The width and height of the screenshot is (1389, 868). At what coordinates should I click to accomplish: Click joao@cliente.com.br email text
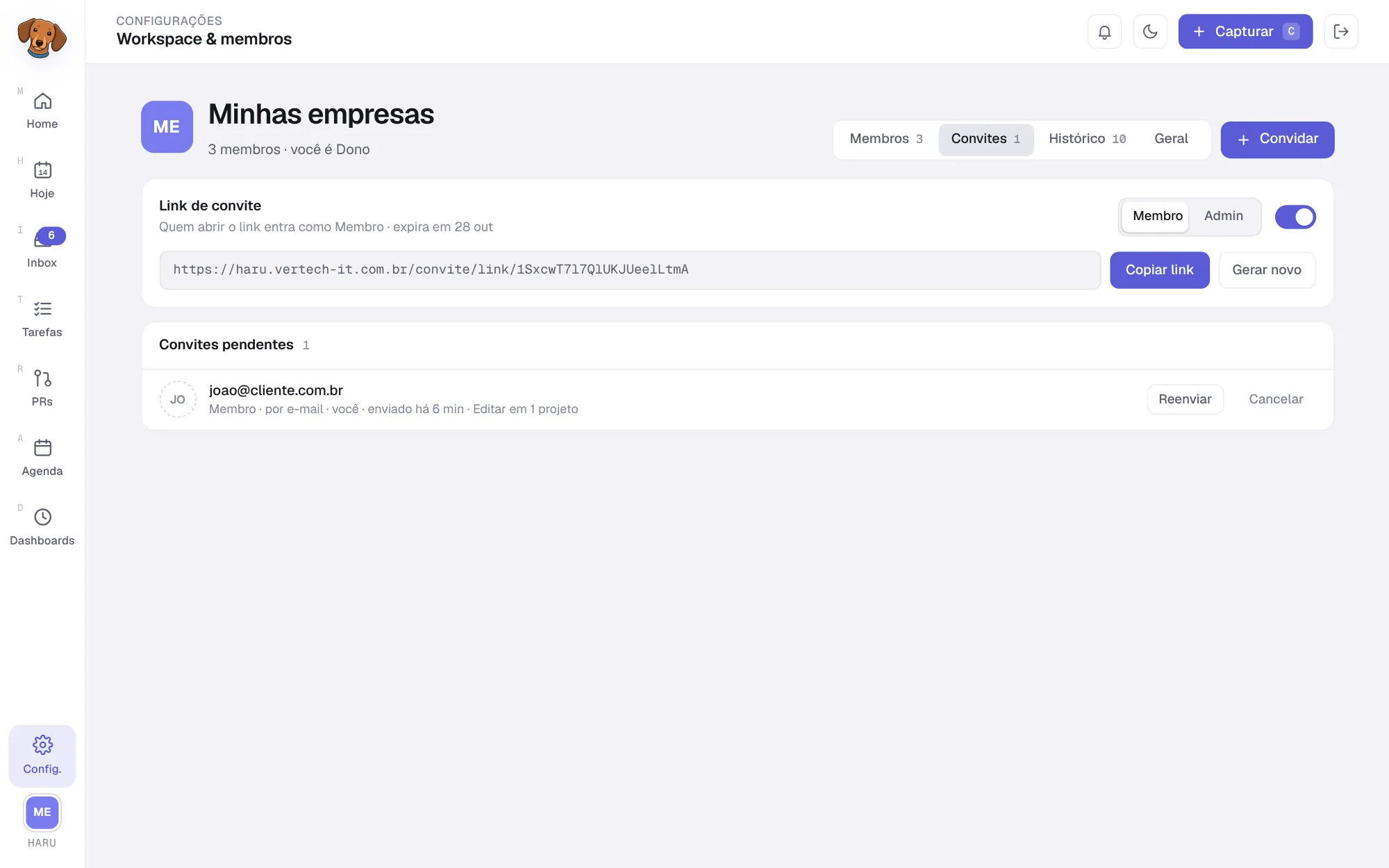(276, 390)
